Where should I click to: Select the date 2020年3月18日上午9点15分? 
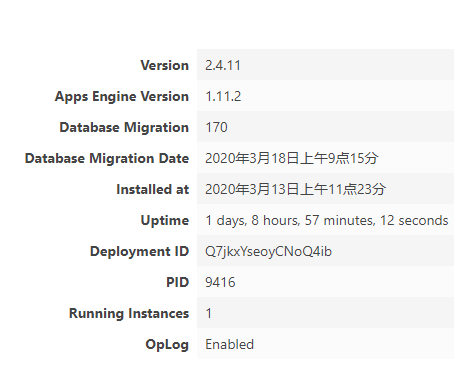292,158
